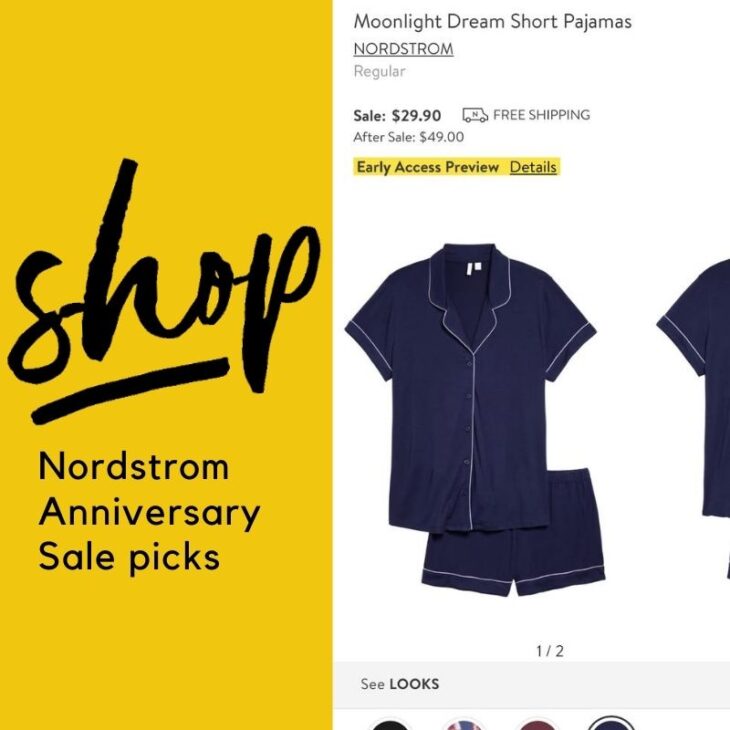Tap the See LOOKS bar

click(x=532, y=684)
